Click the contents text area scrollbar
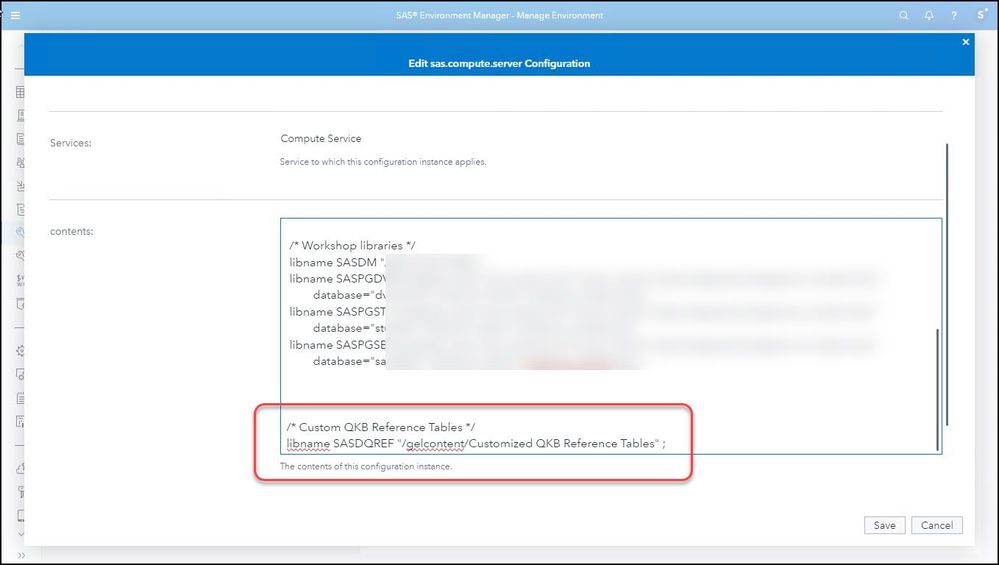The image size is (999, 565). 937,389
